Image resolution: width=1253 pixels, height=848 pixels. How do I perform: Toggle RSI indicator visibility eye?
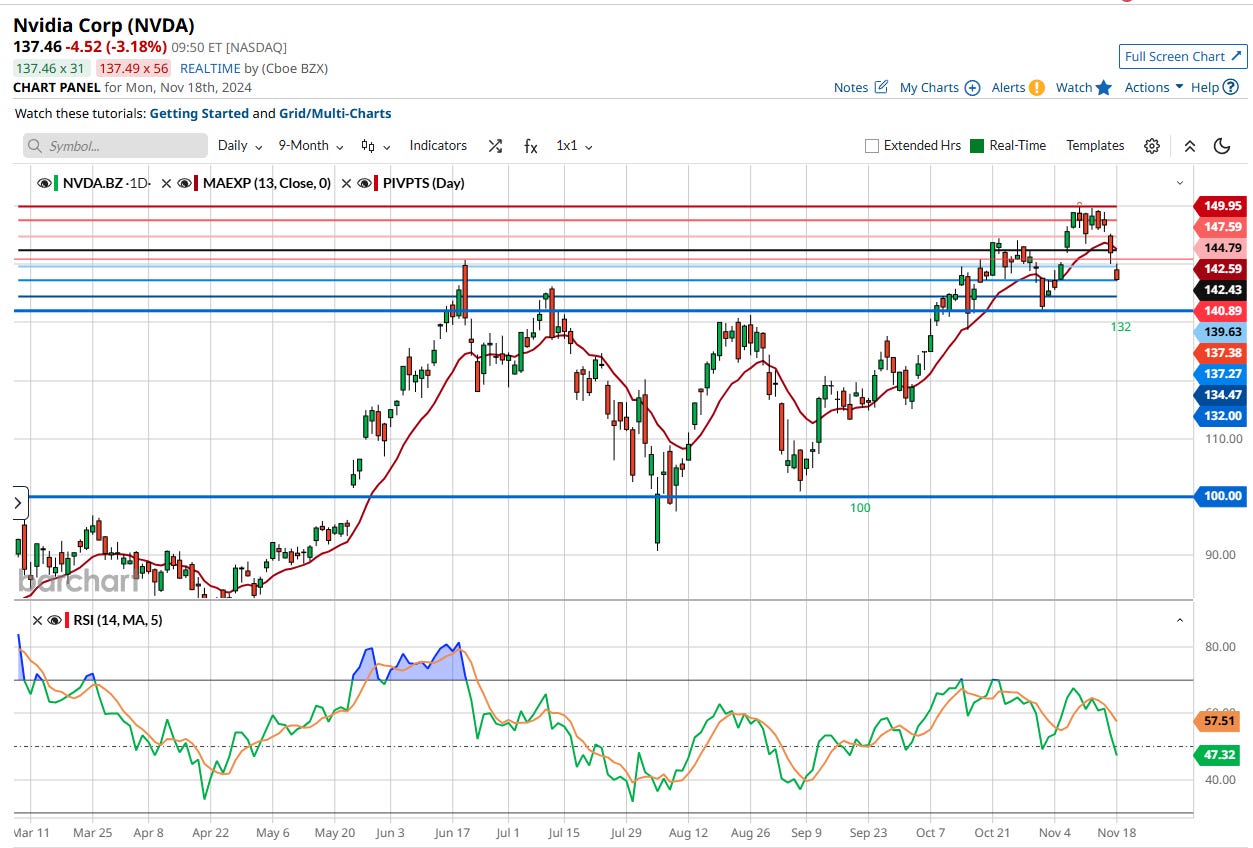point(54,620)
